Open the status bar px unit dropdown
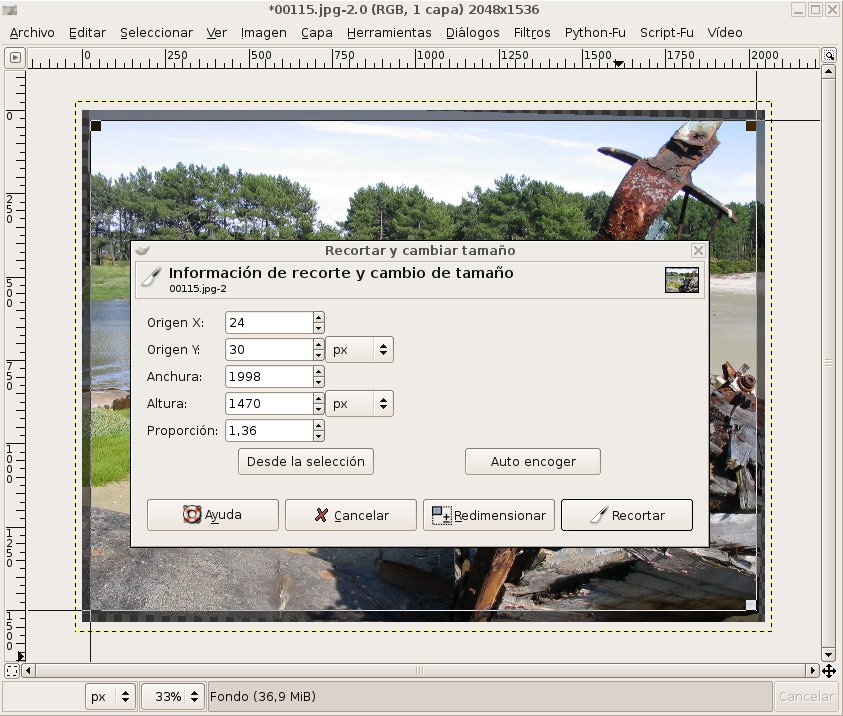Image resolution: width=843 pixels, height=716 pixels. click(110, 697)
